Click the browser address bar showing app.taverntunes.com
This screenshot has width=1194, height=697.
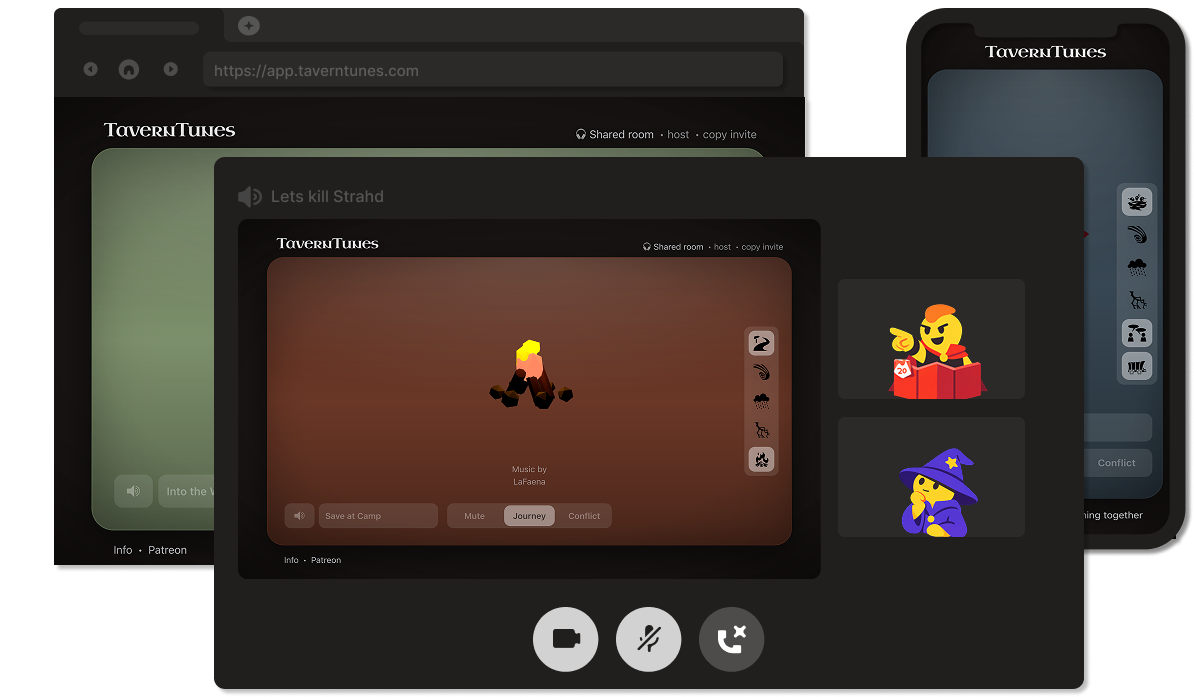tap(493, 69)
